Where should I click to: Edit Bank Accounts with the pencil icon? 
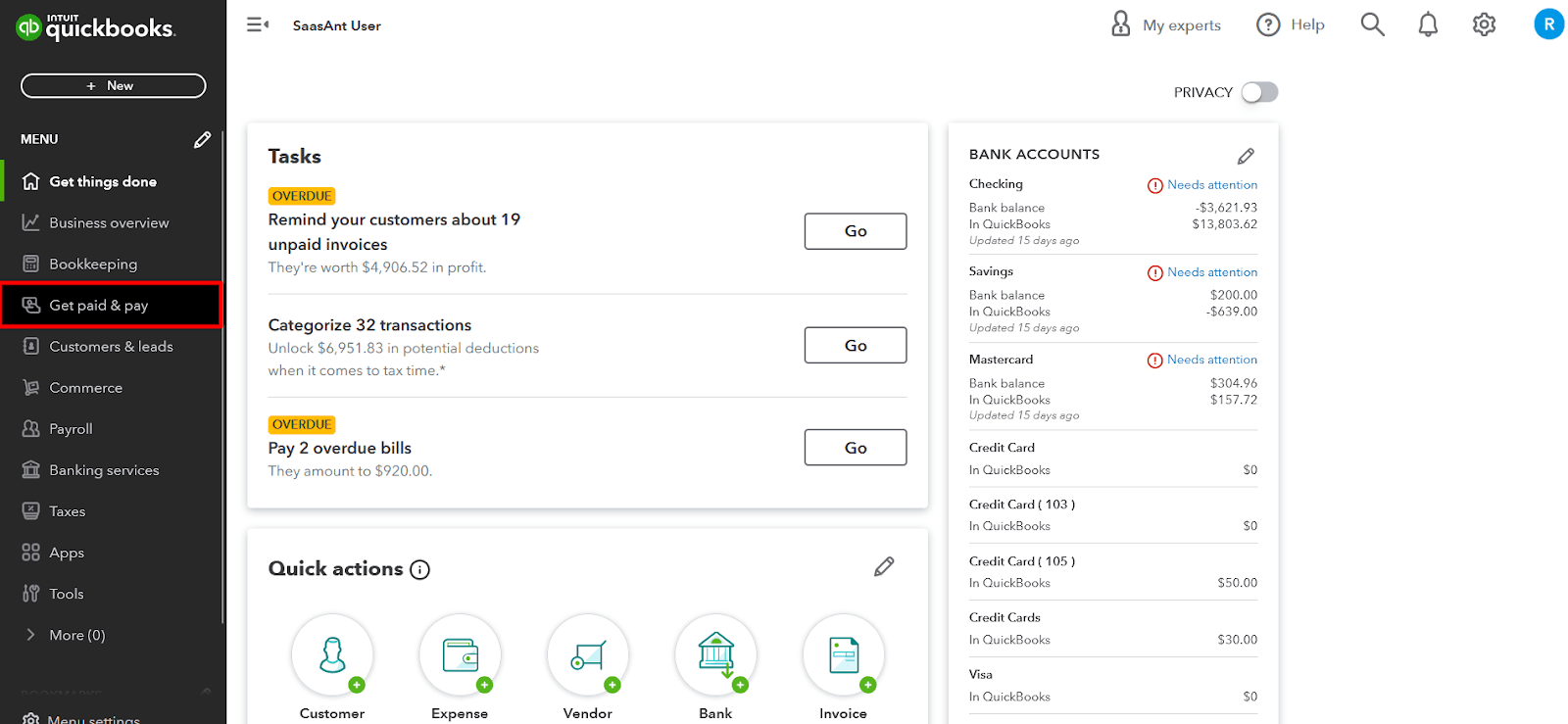point(1246,156)
